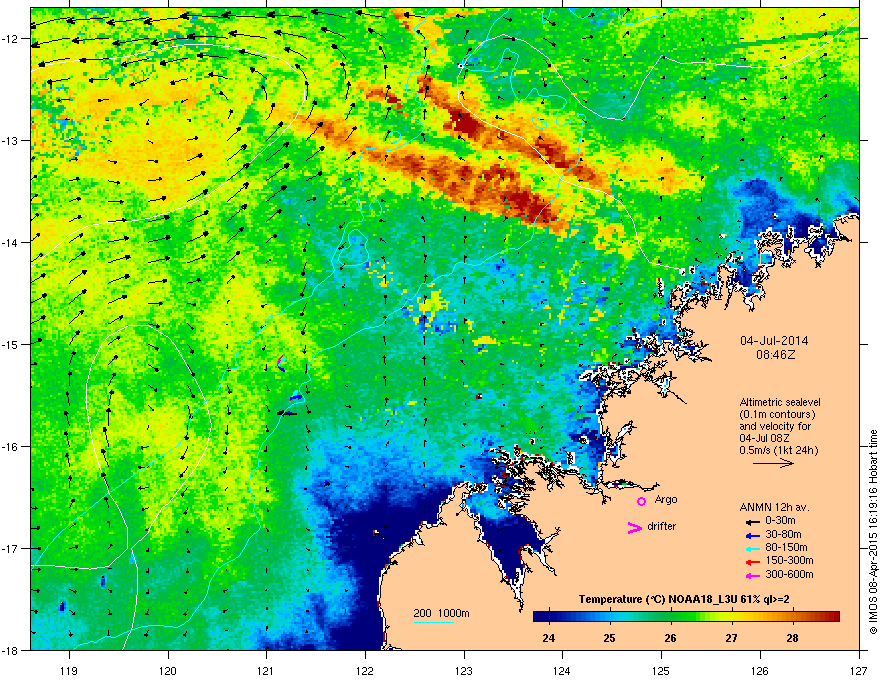The image size is (880, 680).
Task: Click the magenta 300-600m arrow legend symbol
Action: 752,576
